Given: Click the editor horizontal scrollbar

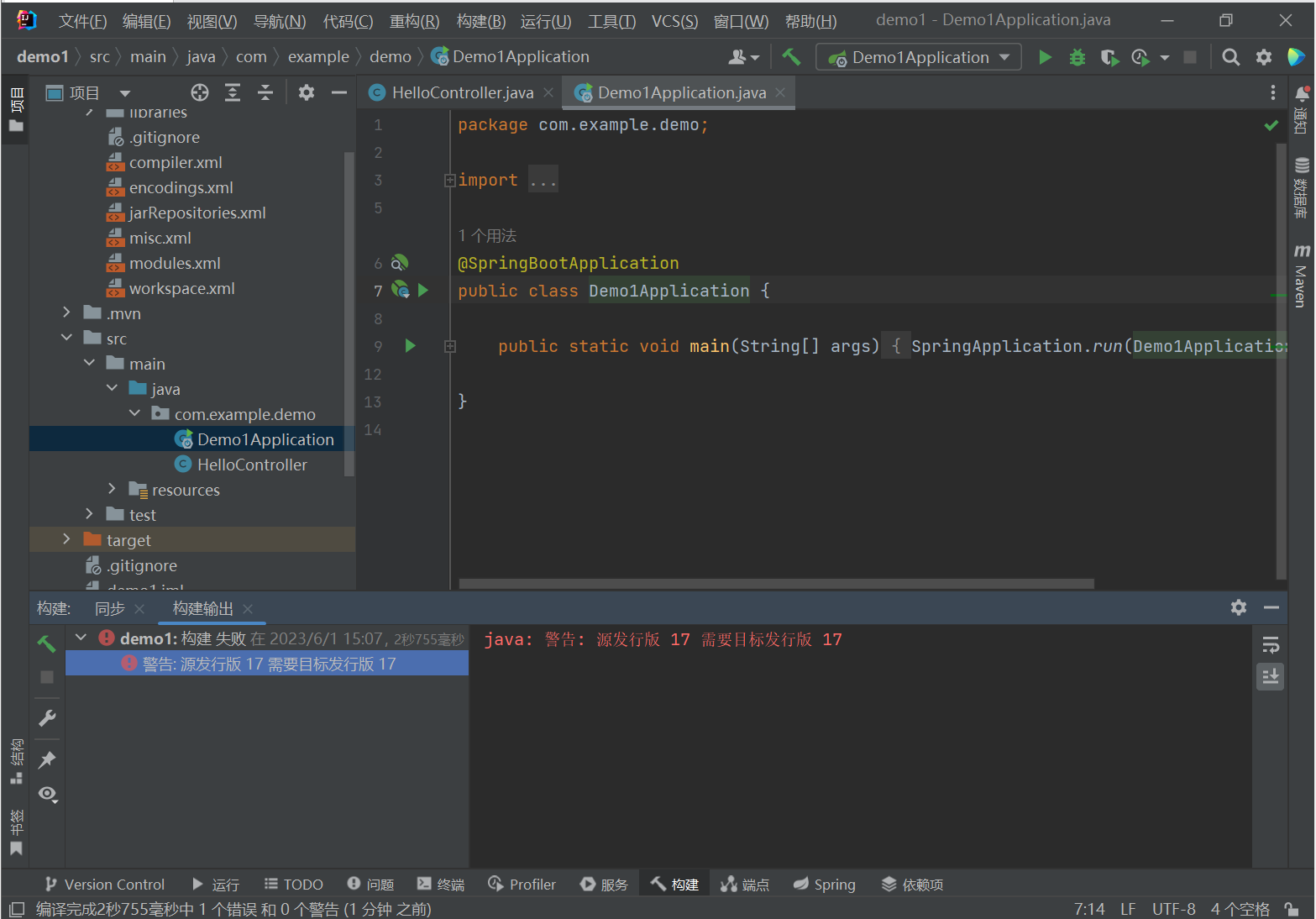Looking at the screenshot, I should 776,583.
